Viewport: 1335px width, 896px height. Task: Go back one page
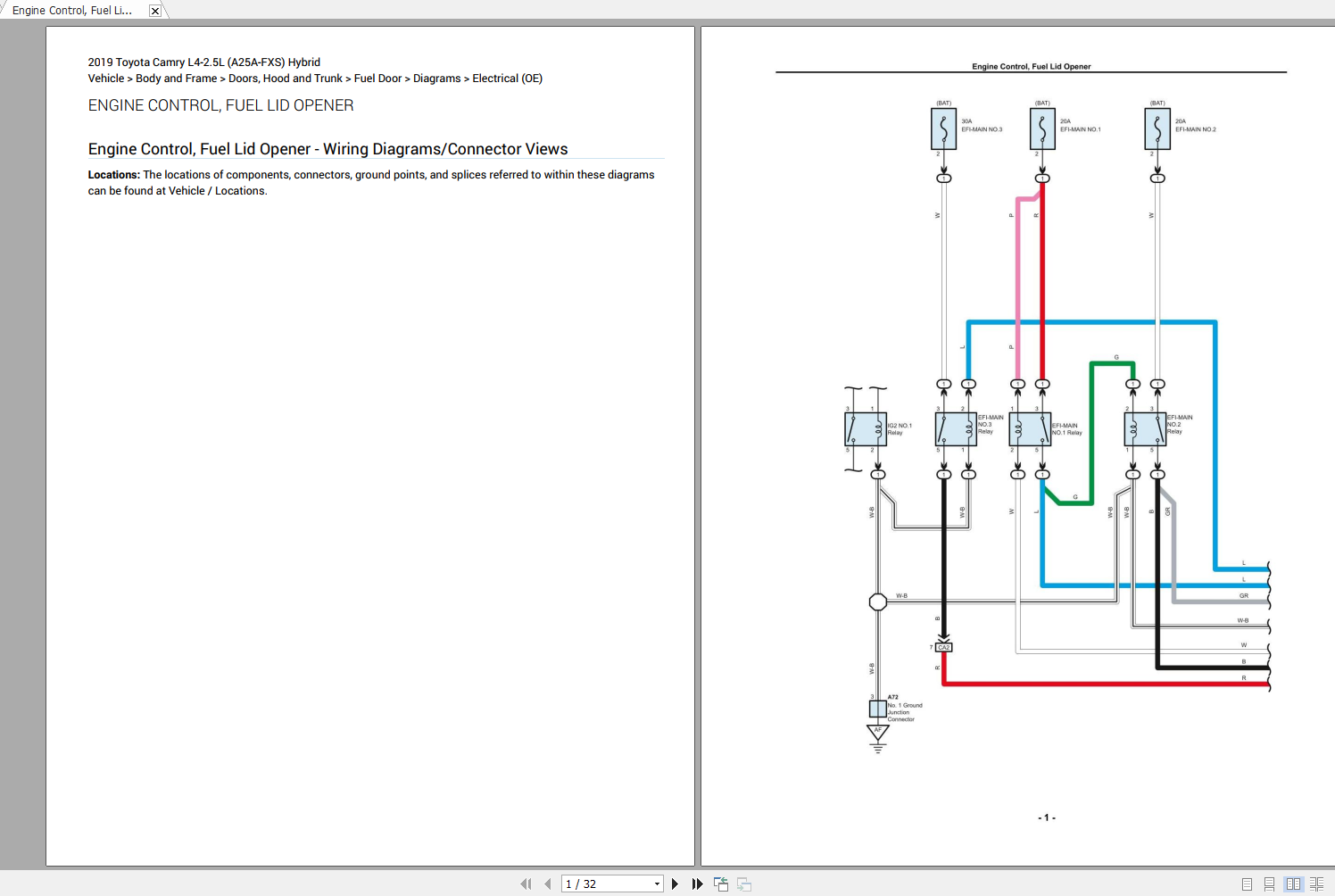click(547, 884)
